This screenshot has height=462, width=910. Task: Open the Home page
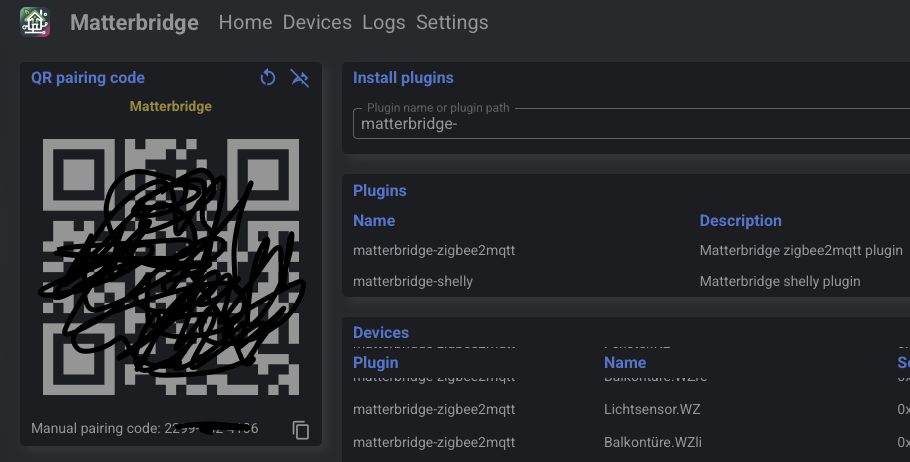click(245, 22)
